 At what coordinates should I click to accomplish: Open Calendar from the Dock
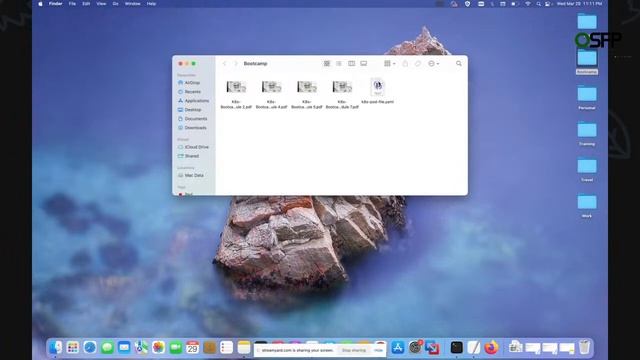(x=192, y=347)
